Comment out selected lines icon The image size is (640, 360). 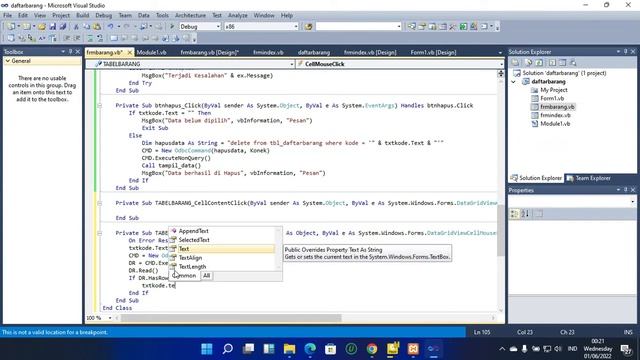(90, 38)
